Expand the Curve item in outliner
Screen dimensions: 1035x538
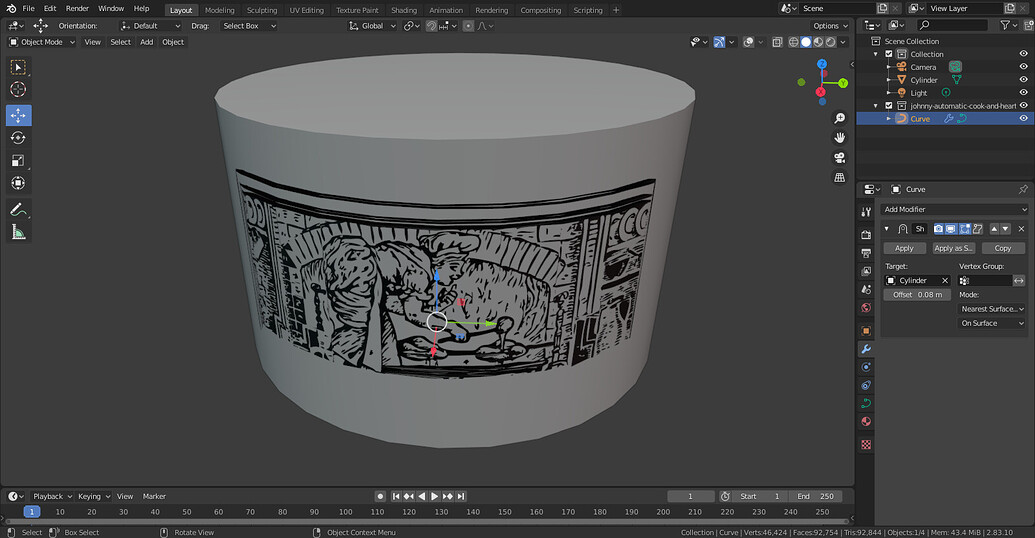click(x=888, y=119)
